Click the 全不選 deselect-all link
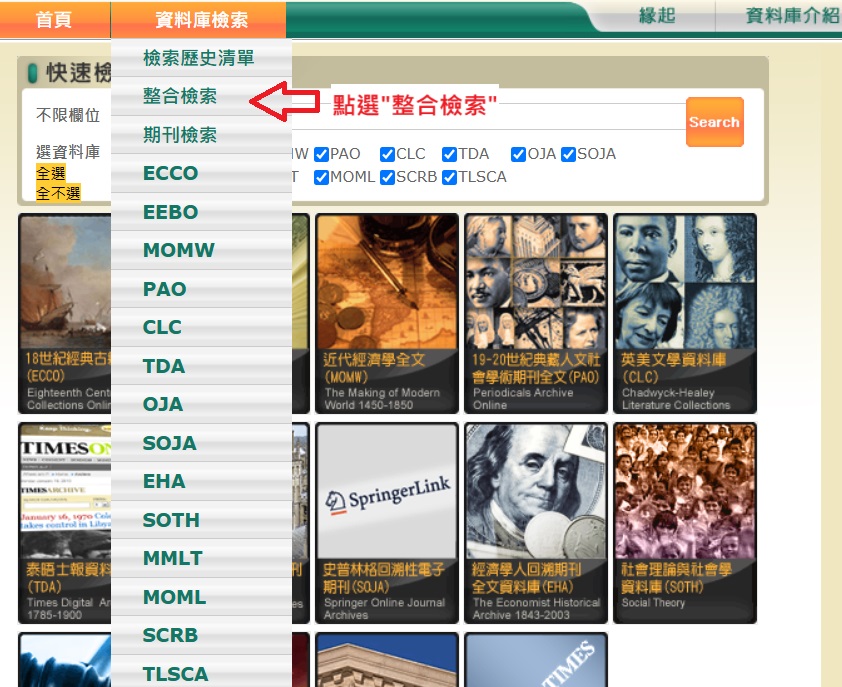This screenshot has height=687, width=842. coord(59,192)
